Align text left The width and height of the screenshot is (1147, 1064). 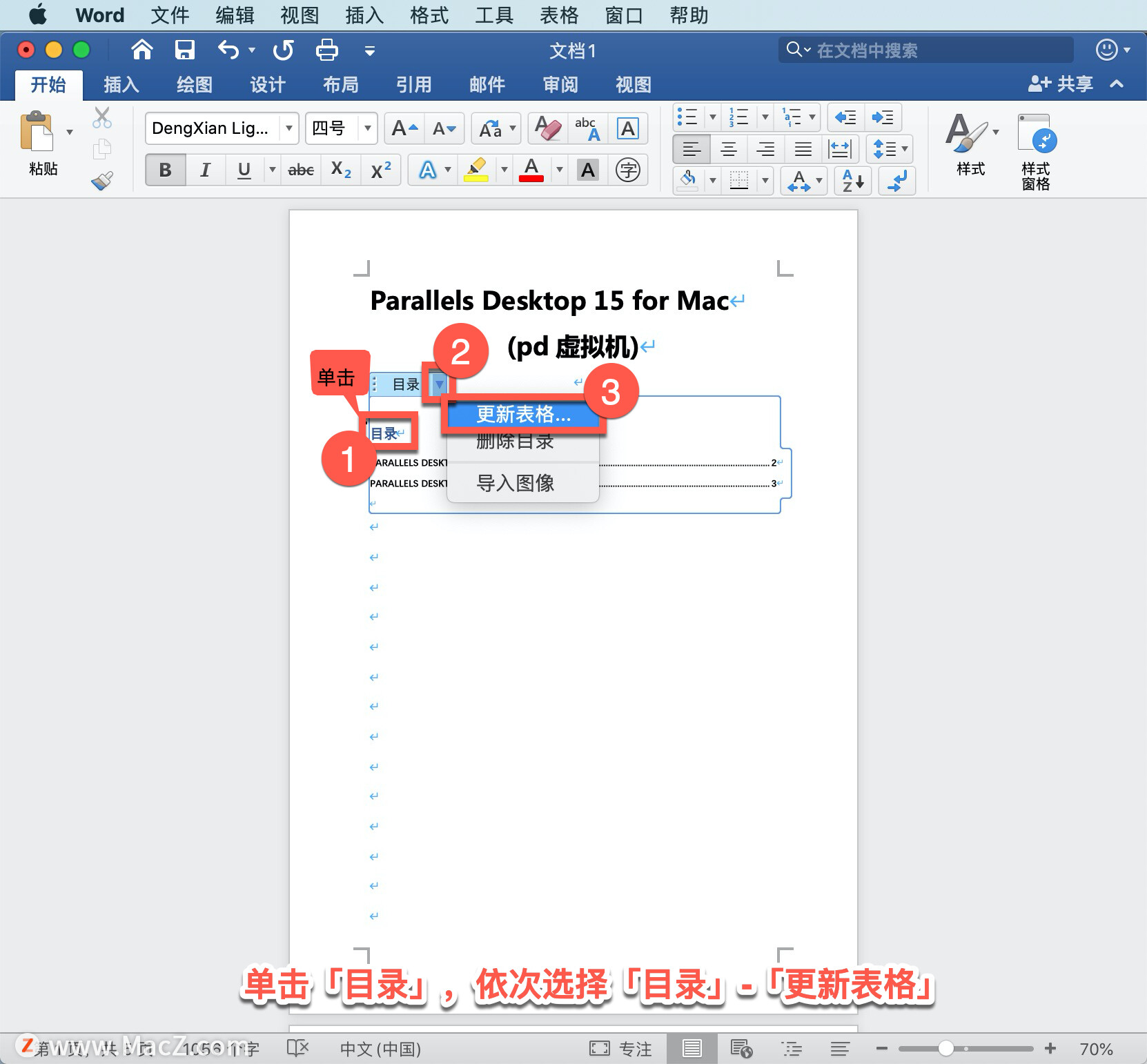click(x=692, y=148)
